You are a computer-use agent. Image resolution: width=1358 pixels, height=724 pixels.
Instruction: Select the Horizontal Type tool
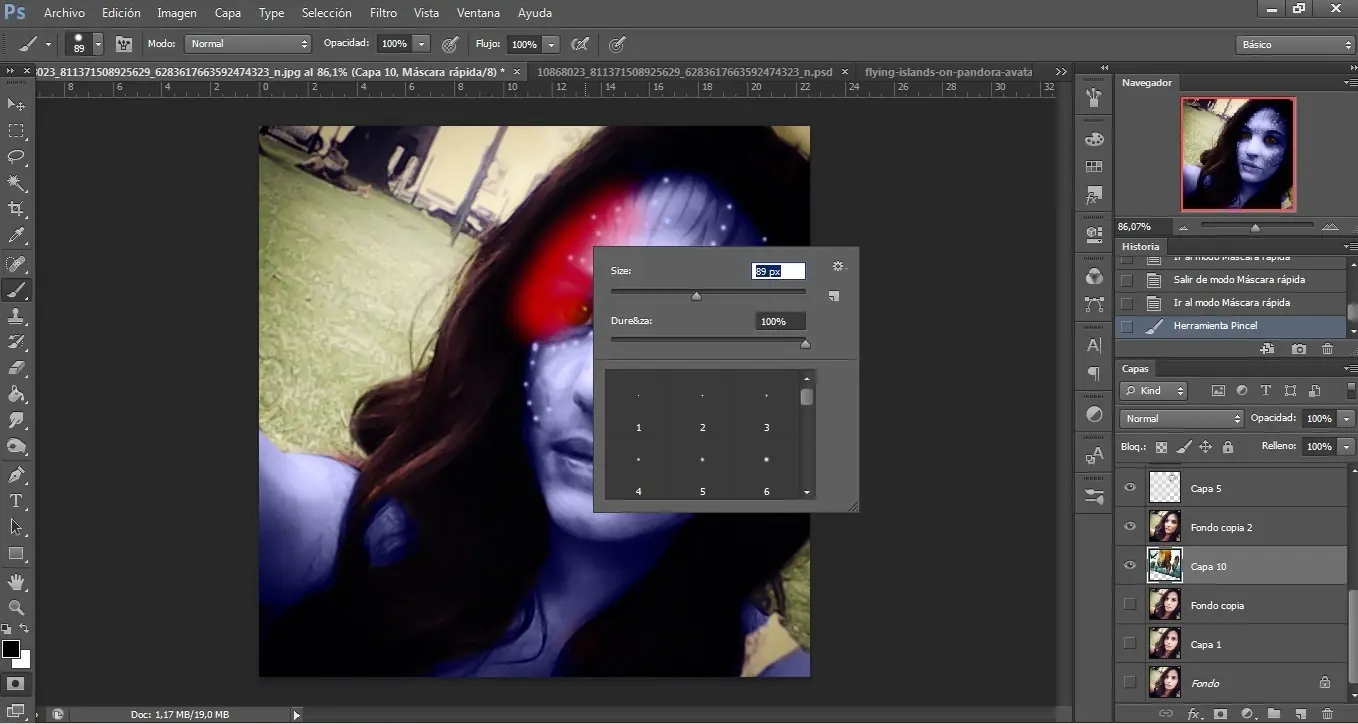(x=16, y=501)
